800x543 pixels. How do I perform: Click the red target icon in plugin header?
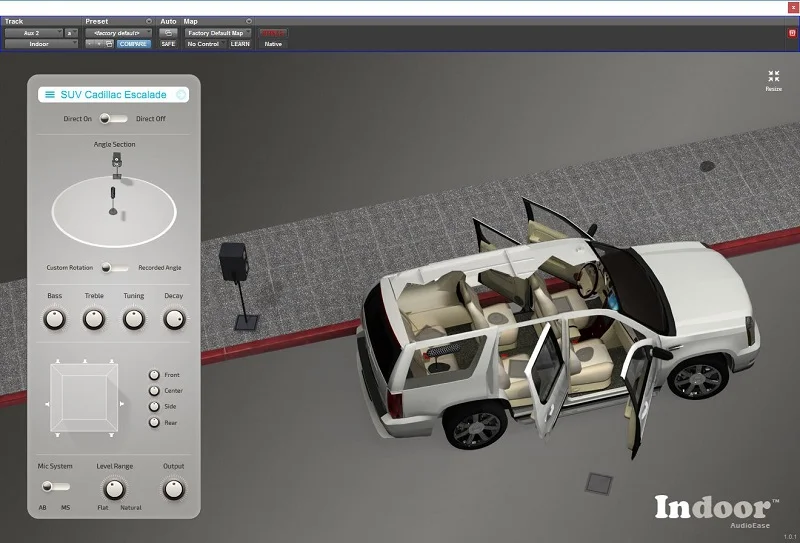(792, 33)
